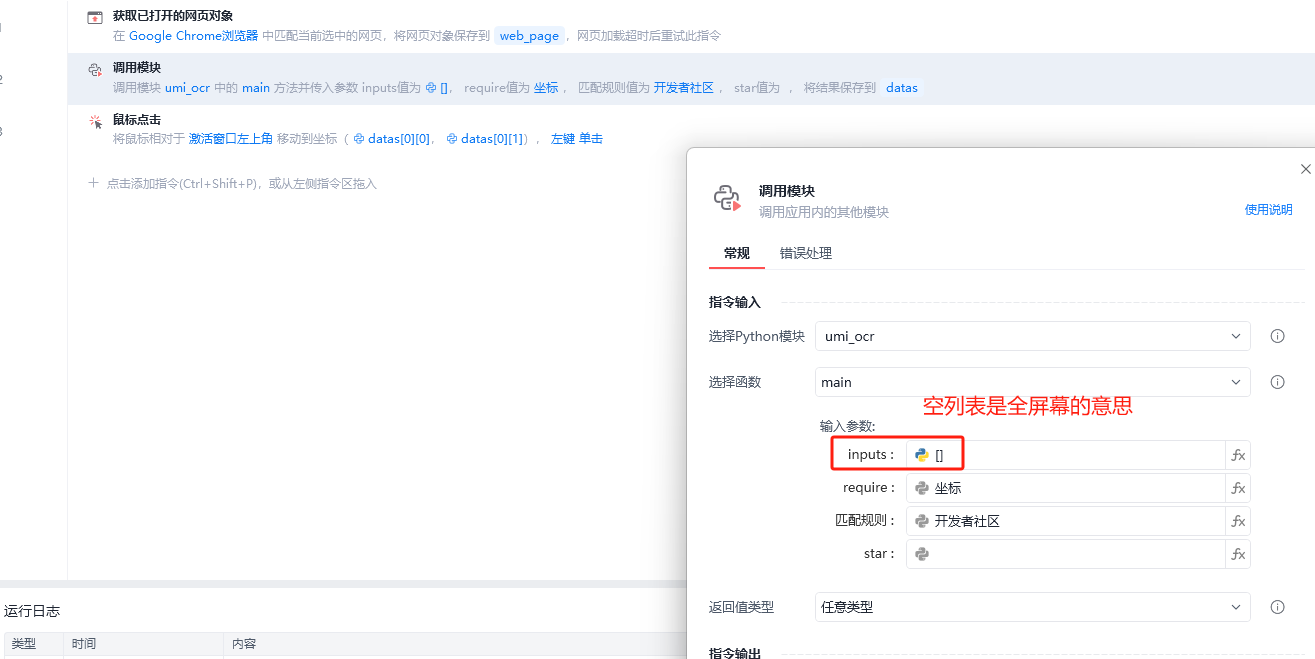Viewport: 1315px width, 659px height.
Task: Open the main function dropdown
Action: pos(1032,382)
